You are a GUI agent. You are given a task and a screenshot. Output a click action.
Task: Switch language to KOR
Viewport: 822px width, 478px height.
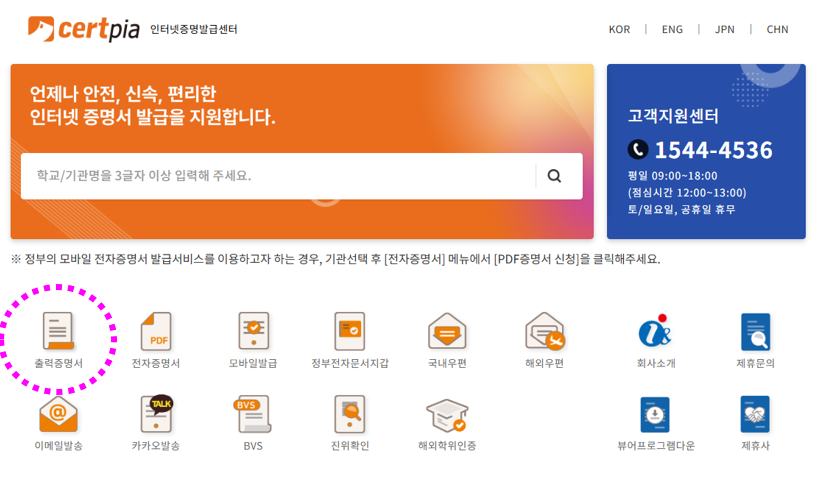point(619,29)
